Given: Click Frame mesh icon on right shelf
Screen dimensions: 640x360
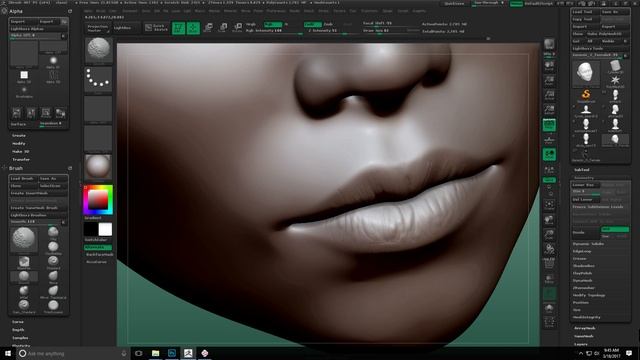Looking at the screenshot, I should point(549,204).
